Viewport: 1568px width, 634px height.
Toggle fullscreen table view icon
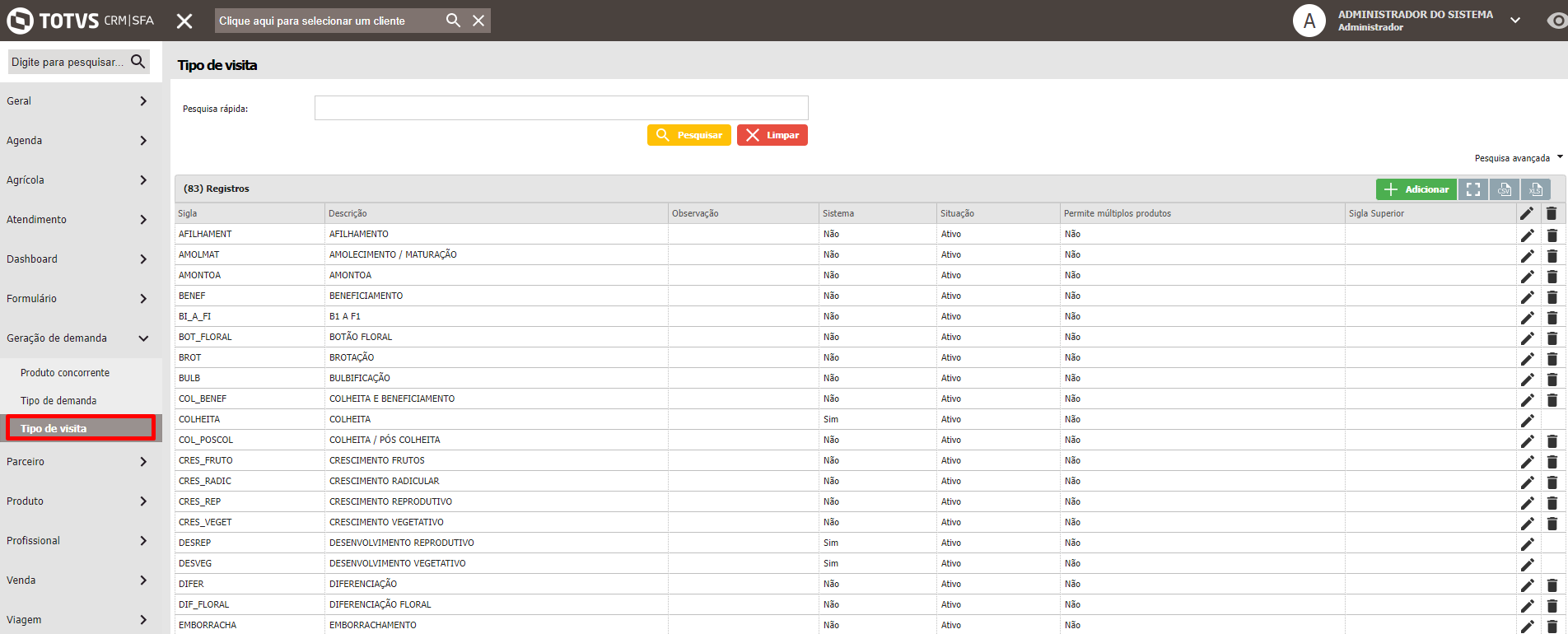click(x=1473, y=189)
